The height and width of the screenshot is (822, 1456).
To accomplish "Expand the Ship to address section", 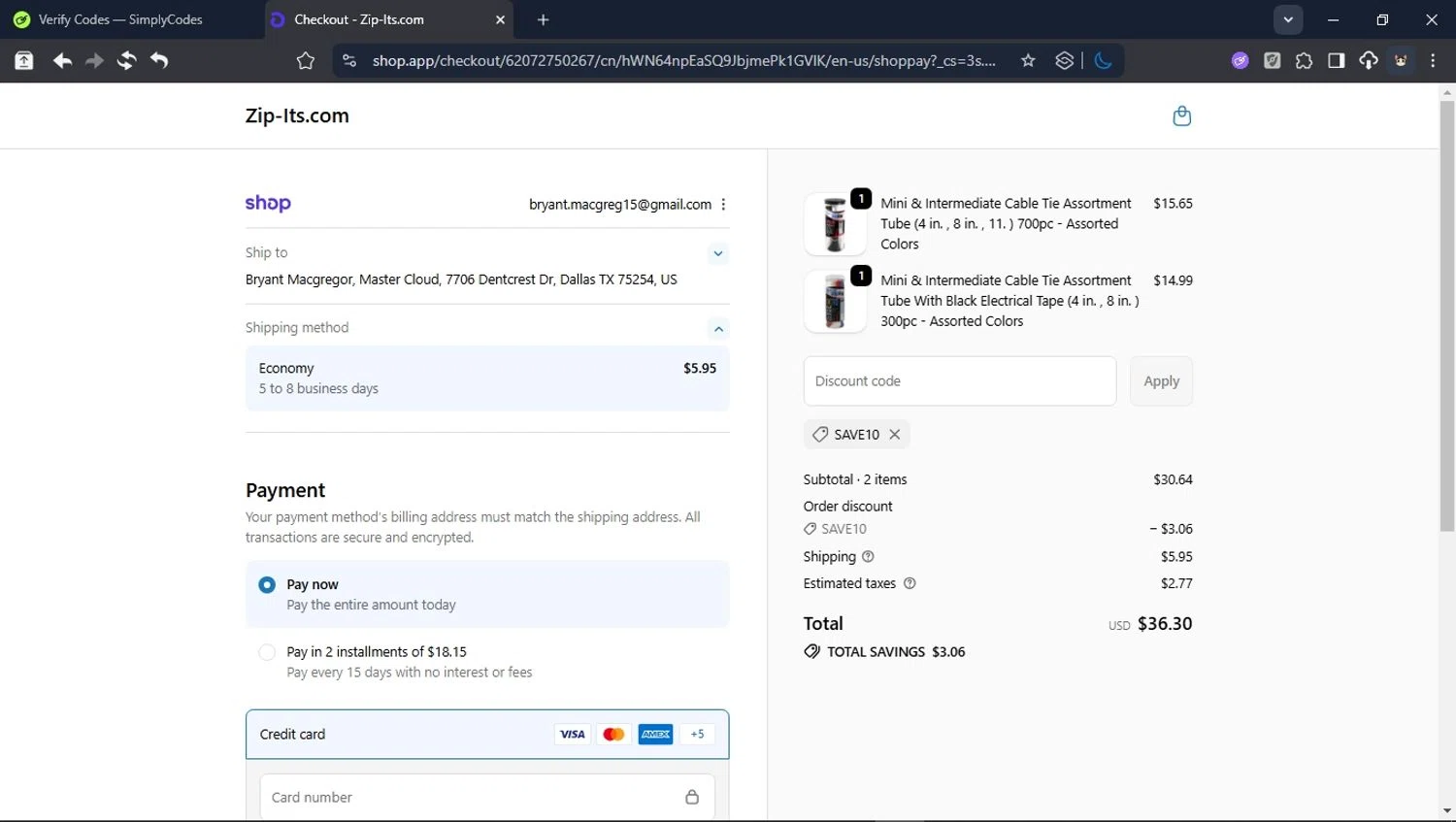I will pyautogui.click(x=718, y=254).
